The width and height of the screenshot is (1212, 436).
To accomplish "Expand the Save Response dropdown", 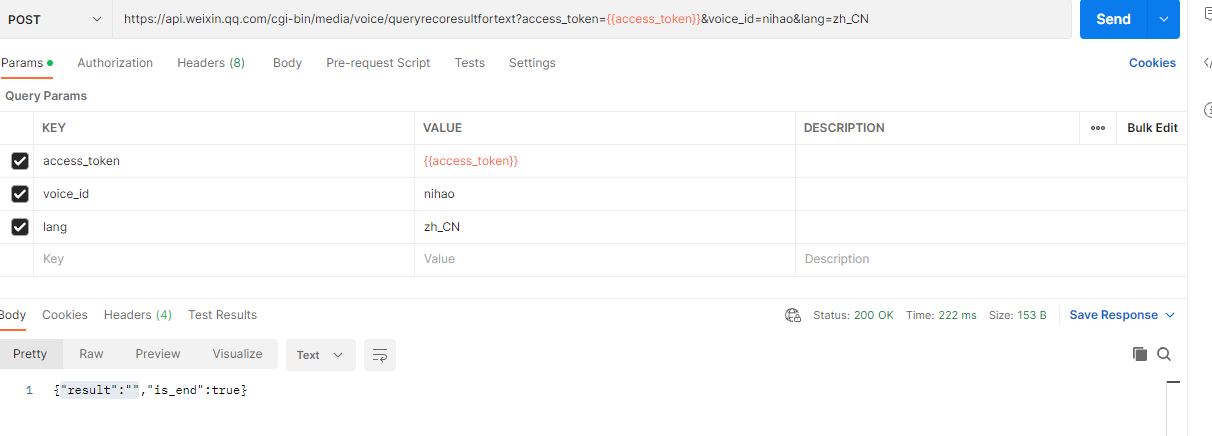I will point(1170,315).
